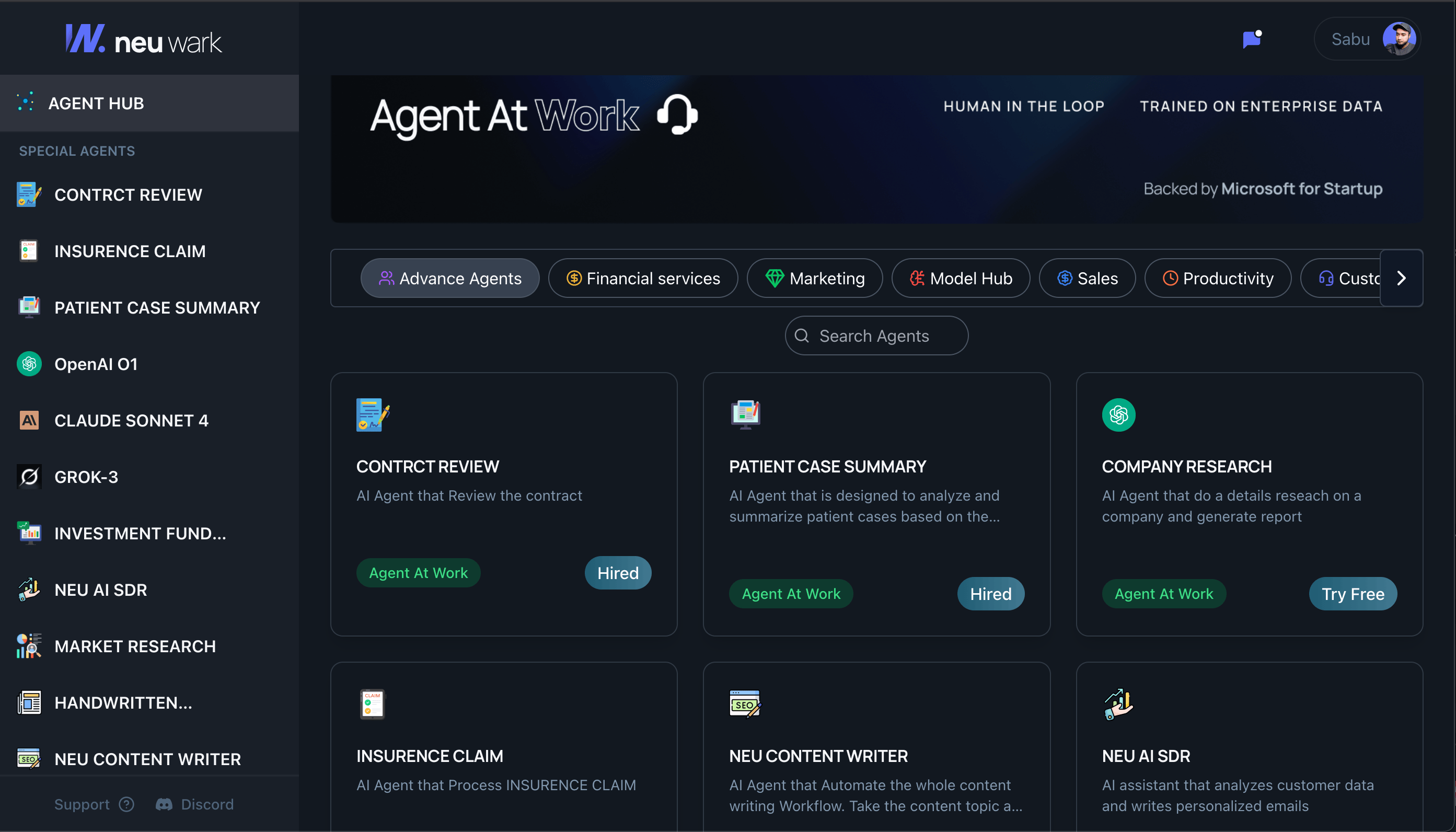Select the Model Hub category tab
Screen dimensions: 1456x832
click(961, 278)
